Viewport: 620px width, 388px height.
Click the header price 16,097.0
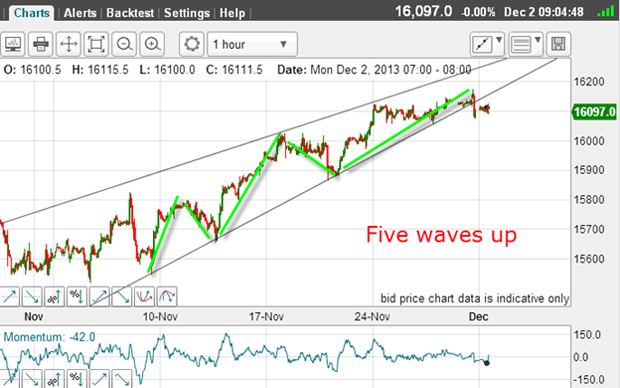pos(423,11)
